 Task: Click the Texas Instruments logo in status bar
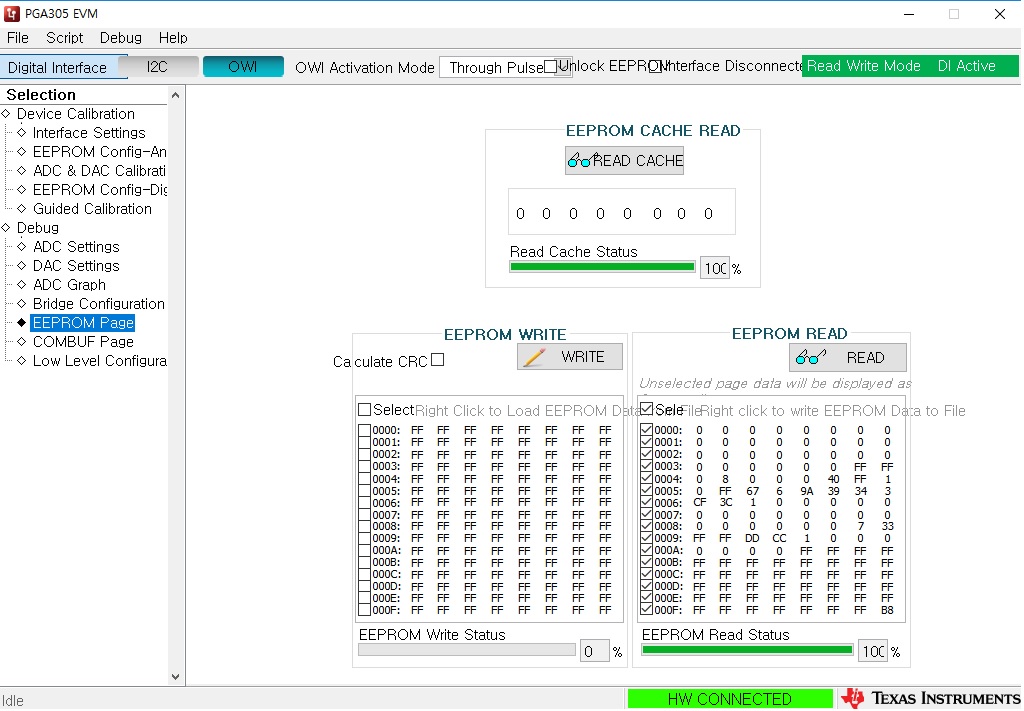point(930,698)
